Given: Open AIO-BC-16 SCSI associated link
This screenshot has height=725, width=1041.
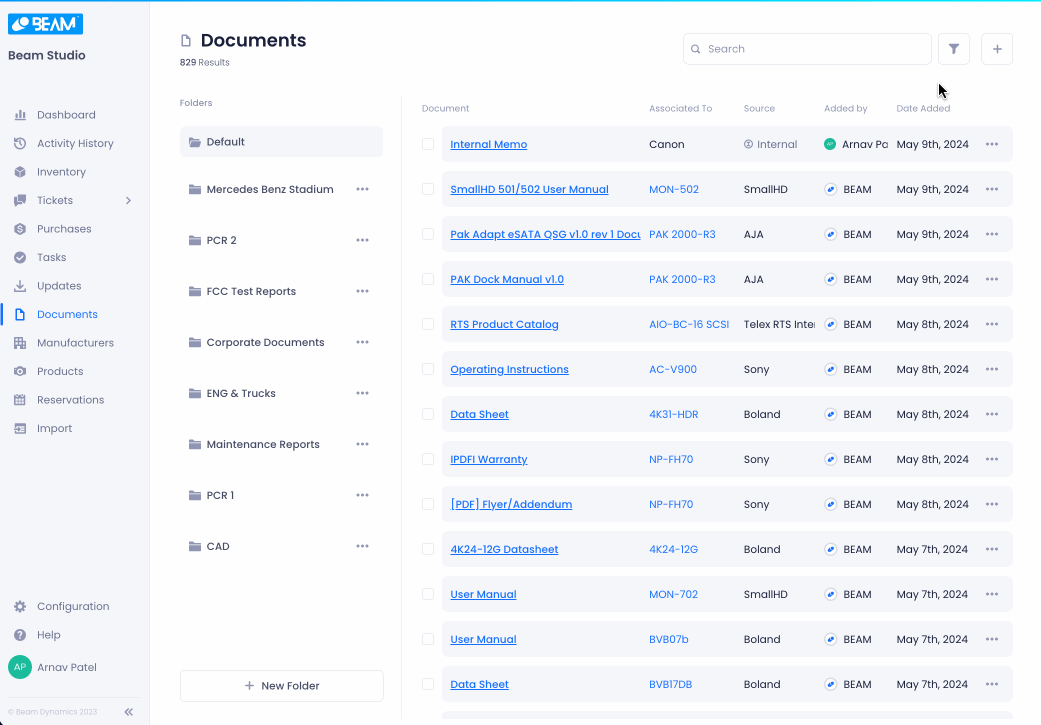Looking at the screenshot, I should pyautogui.click(x=688, y=324).
